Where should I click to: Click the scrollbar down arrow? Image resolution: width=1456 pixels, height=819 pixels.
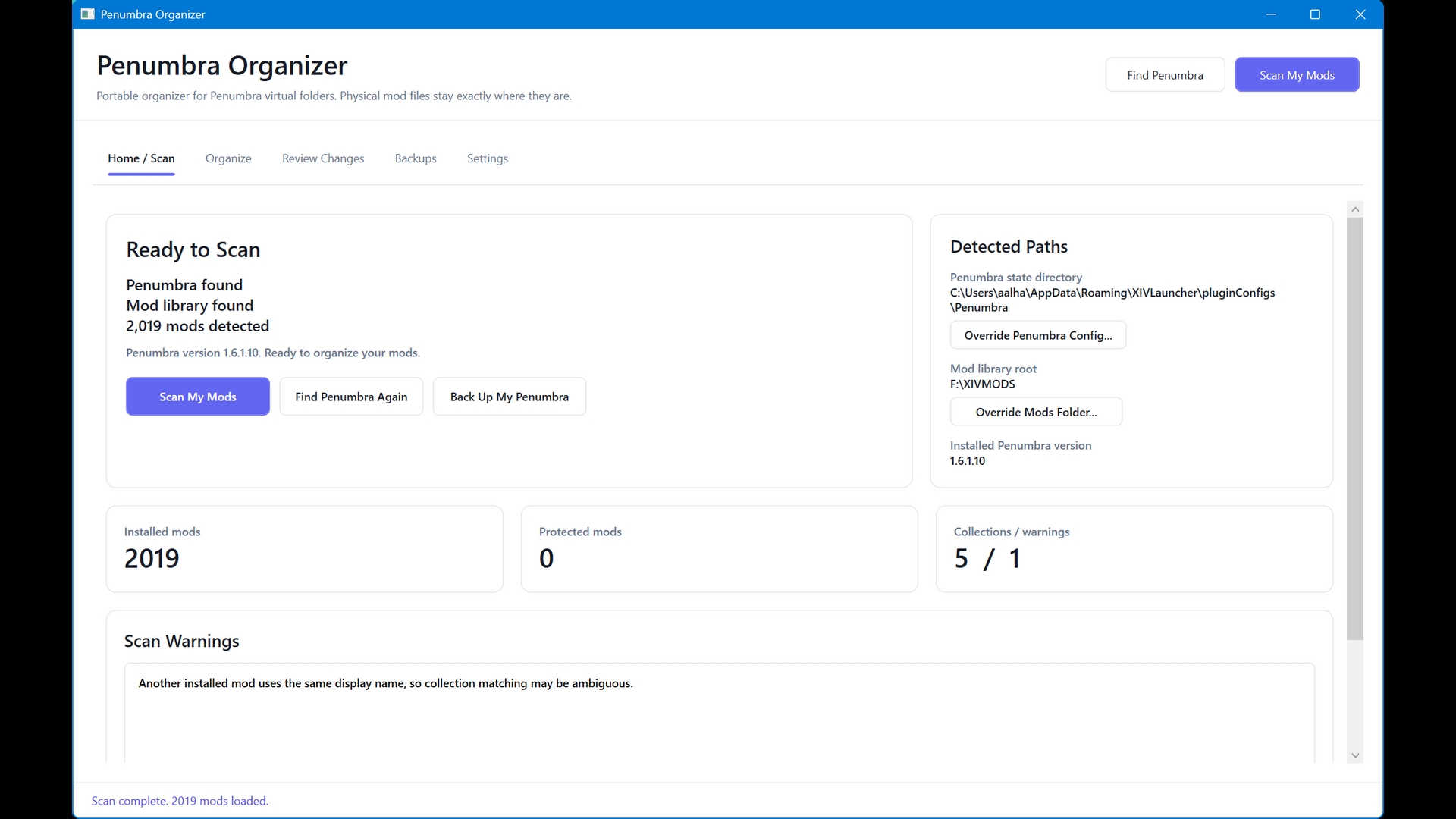click(1355, 755)
